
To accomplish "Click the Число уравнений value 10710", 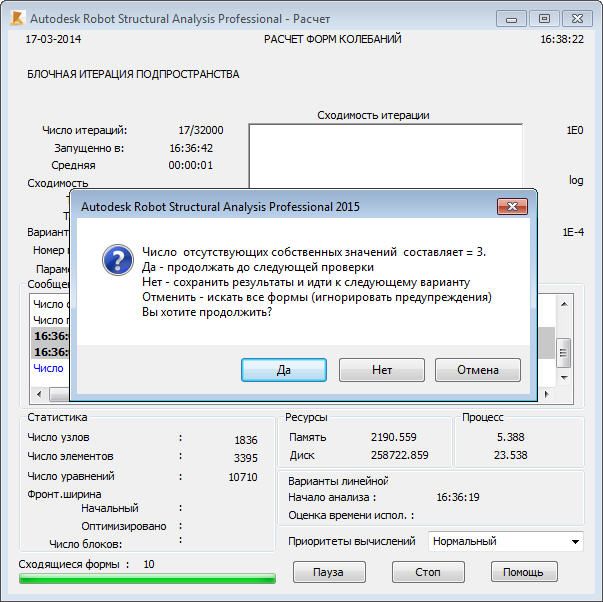I will click(243, 477).
